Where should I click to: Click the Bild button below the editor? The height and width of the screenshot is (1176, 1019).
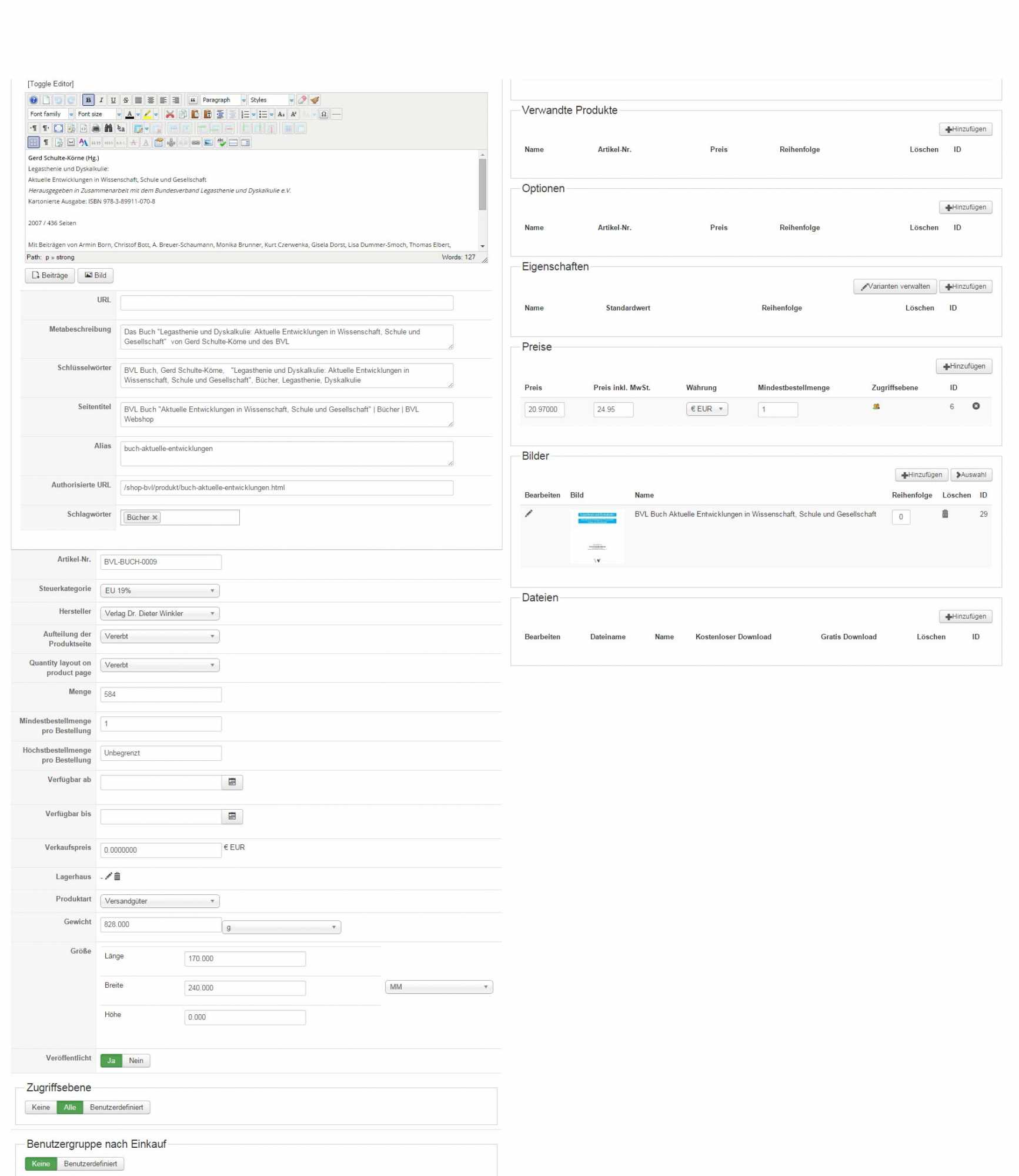(x=96, y=275)
